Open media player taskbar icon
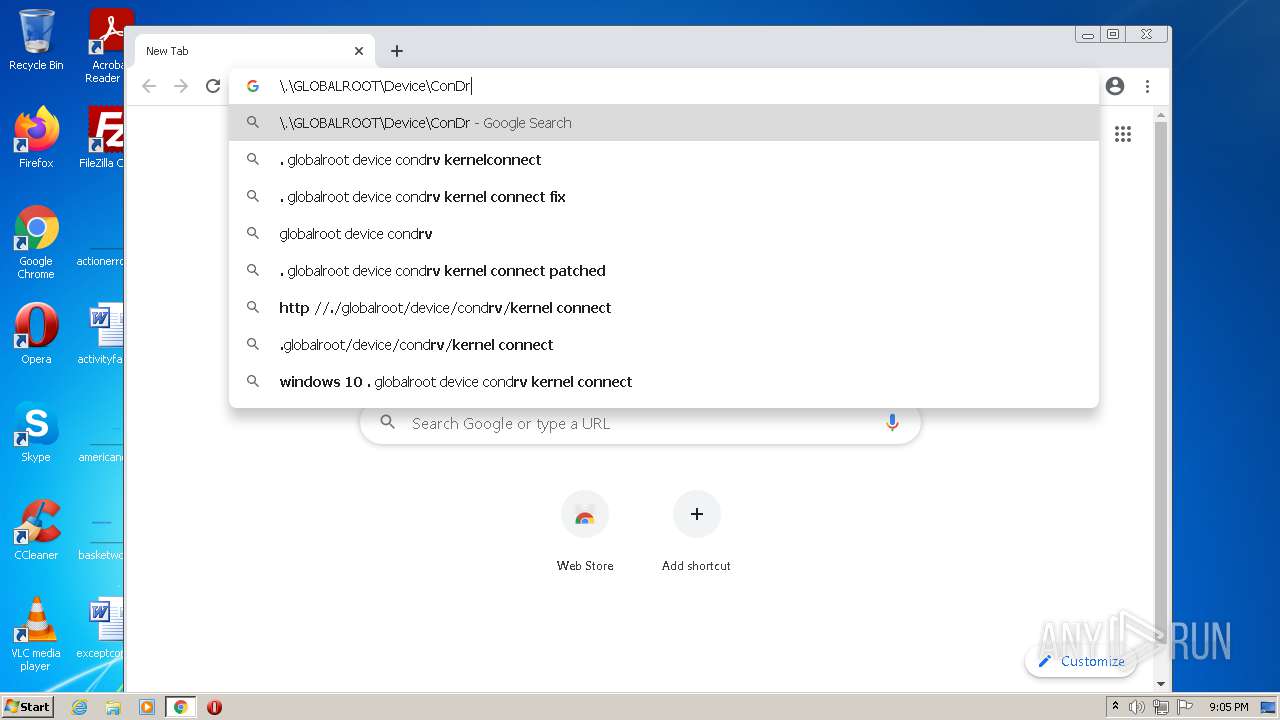1280x720 pixels. tap(147, 707)
